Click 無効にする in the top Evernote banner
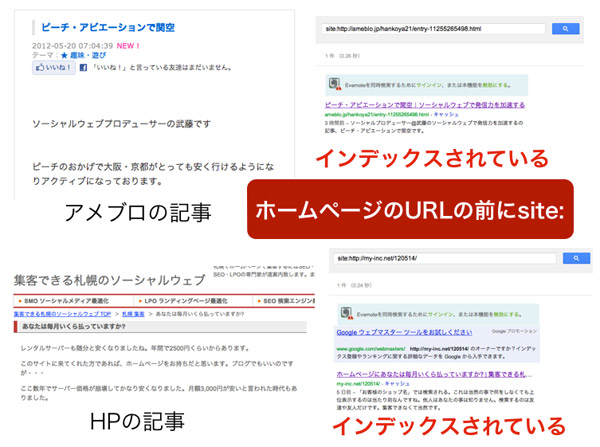 (495, 85)
